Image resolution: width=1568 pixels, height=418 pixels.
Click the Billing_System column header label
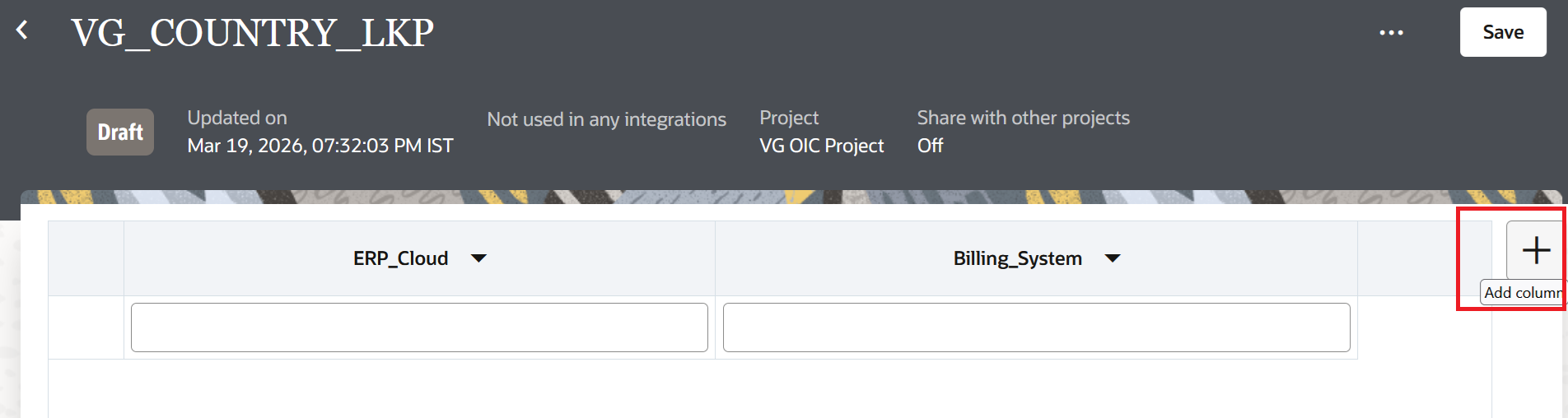[x=1017, y=258]
